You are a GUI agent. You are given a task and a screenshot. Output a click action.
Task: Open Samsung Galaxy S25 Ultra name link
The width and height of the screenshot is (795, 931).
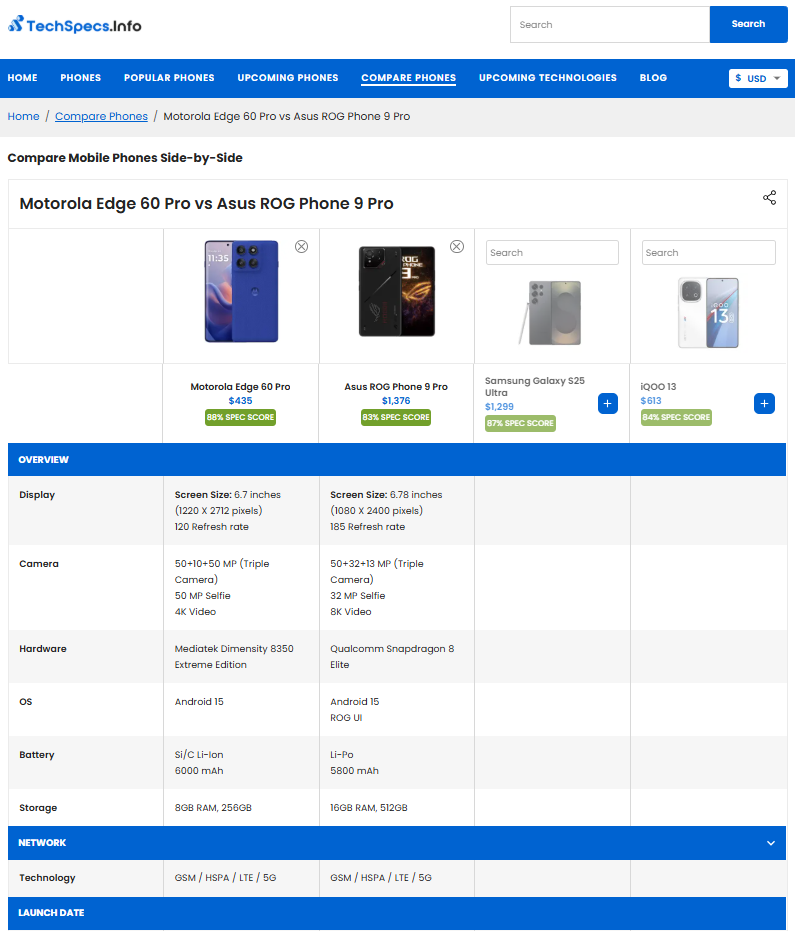pyautogui.click(x=535, y=387)
